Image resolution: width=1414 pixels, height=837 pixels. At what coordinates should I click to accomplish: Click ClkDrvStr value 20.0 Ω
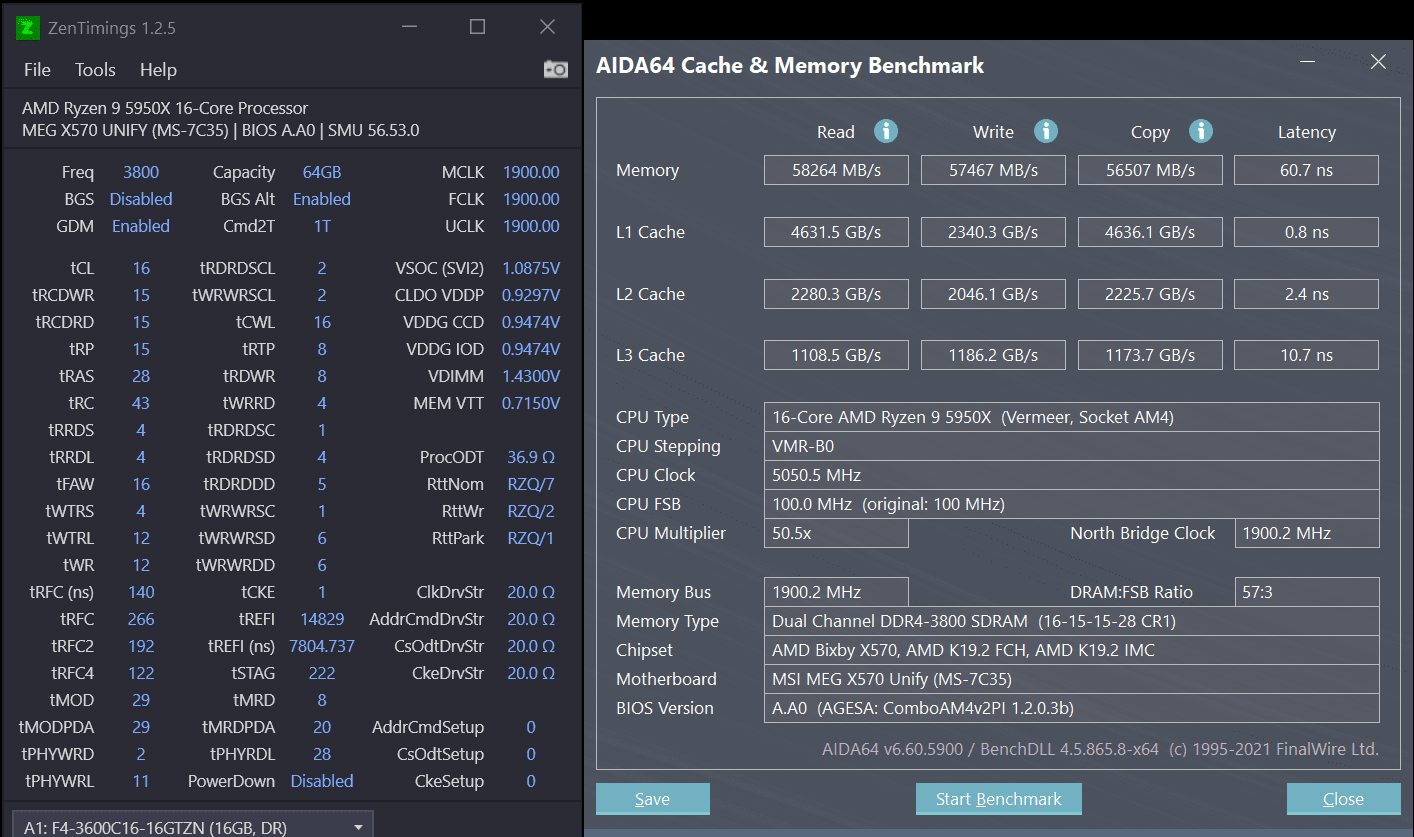(531, 592)
